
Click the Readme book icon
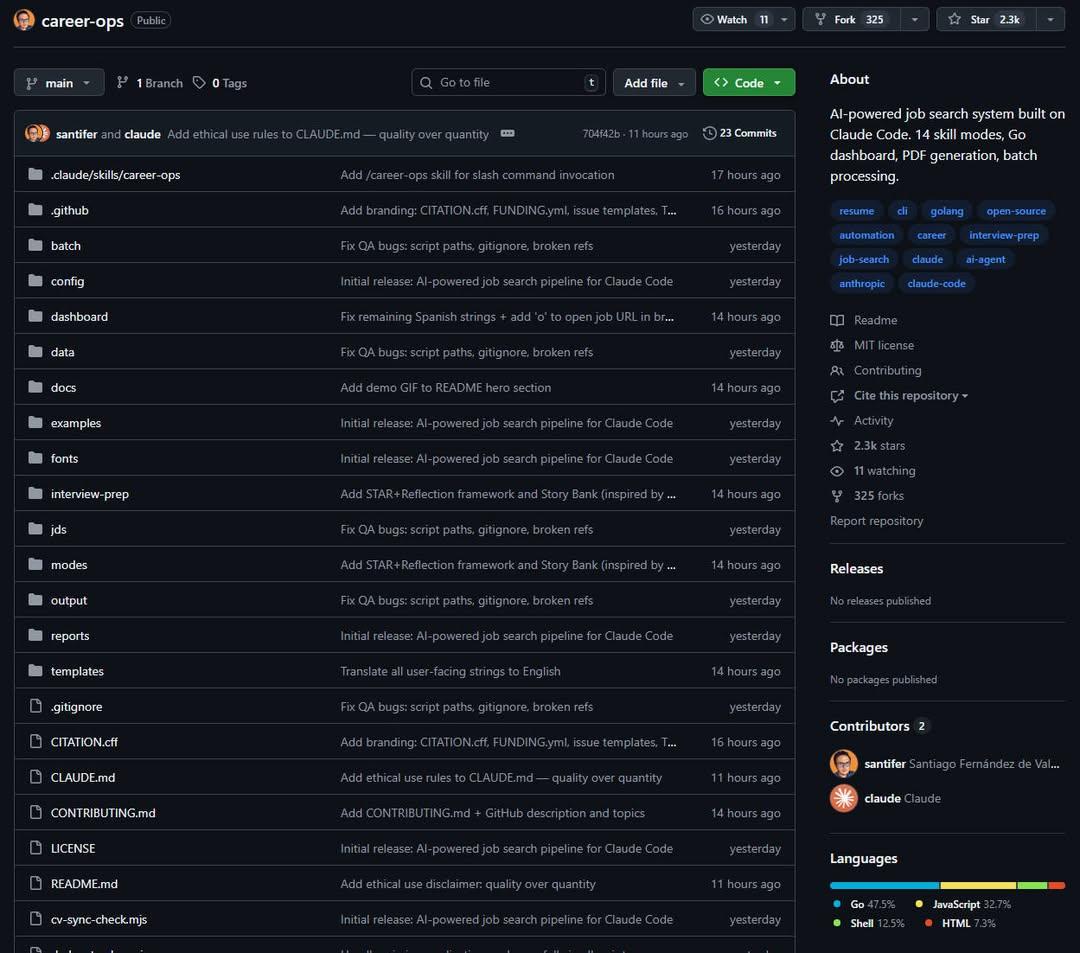(x=837, y=320)
